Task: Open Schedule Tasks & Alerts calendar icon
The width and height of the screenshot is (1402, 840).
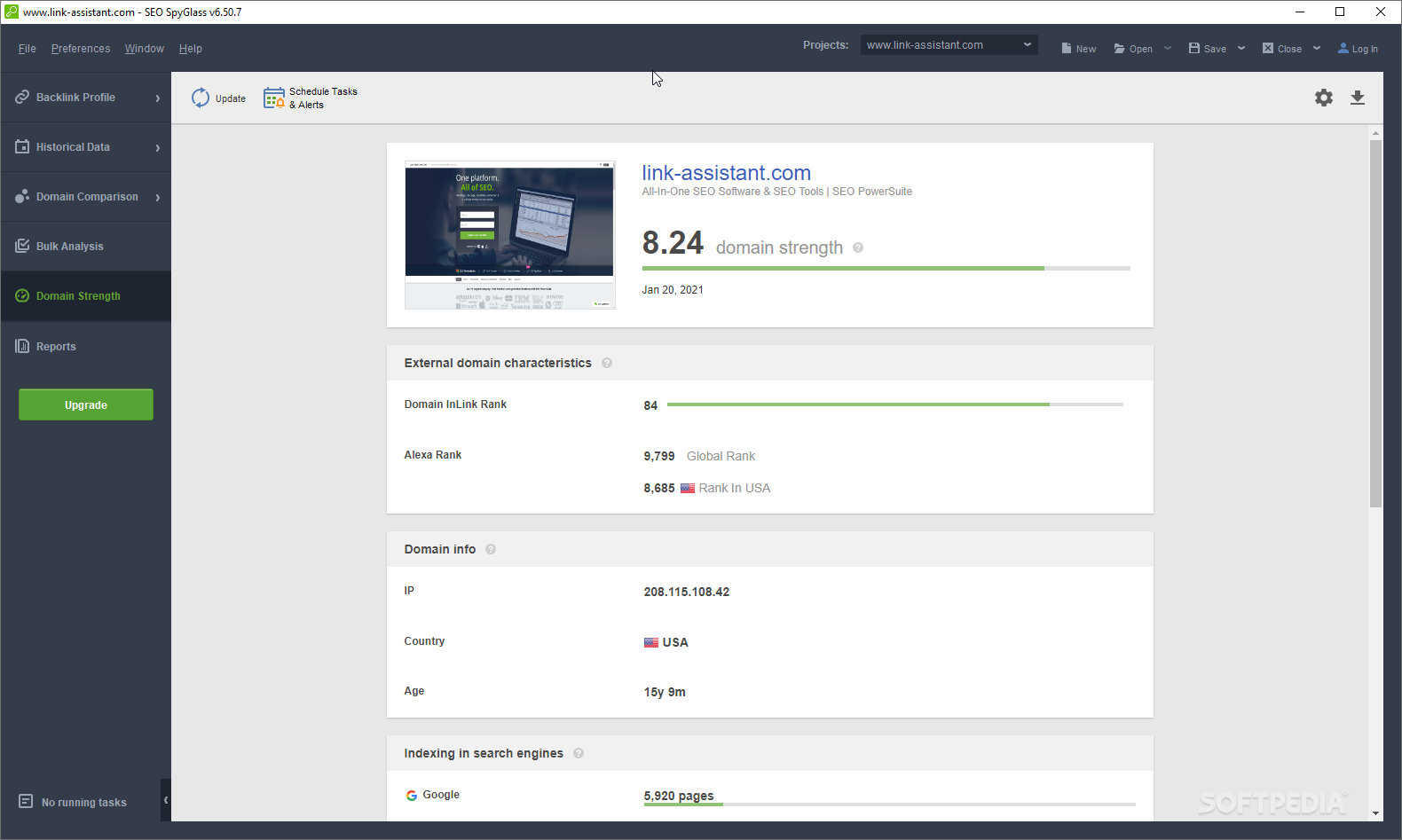Action: click(274, 98)
